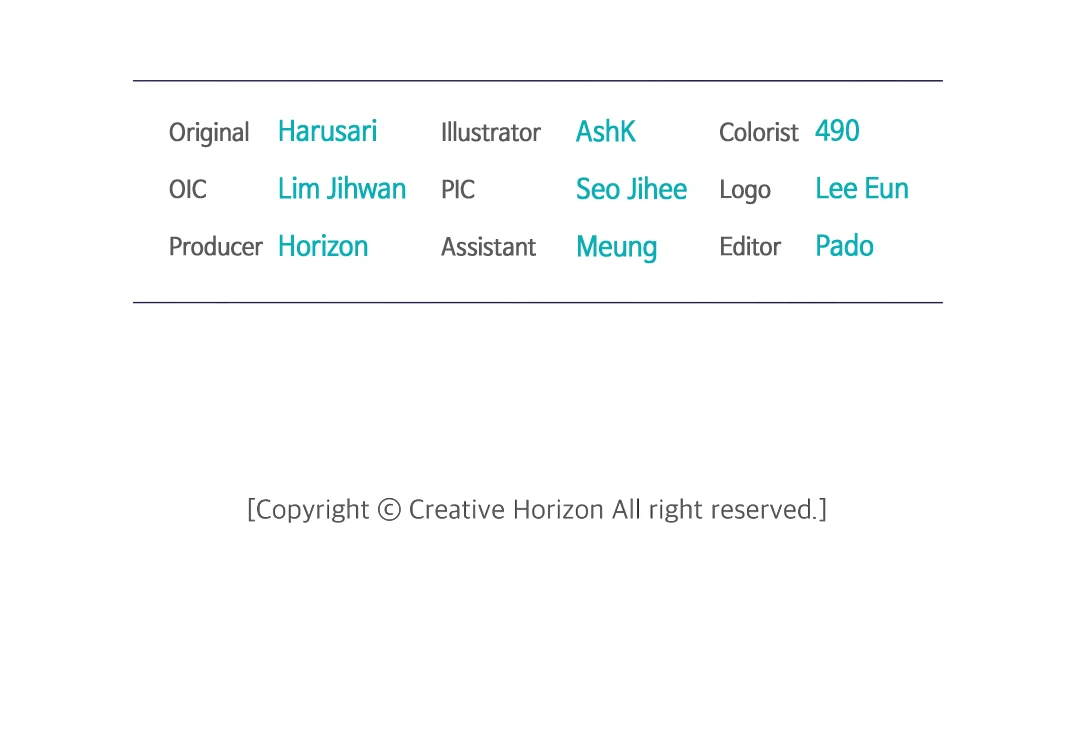This screenshot has height=733, width=1080.
Task: Click the Illustrator role label
Action: (x=490, y=133)
